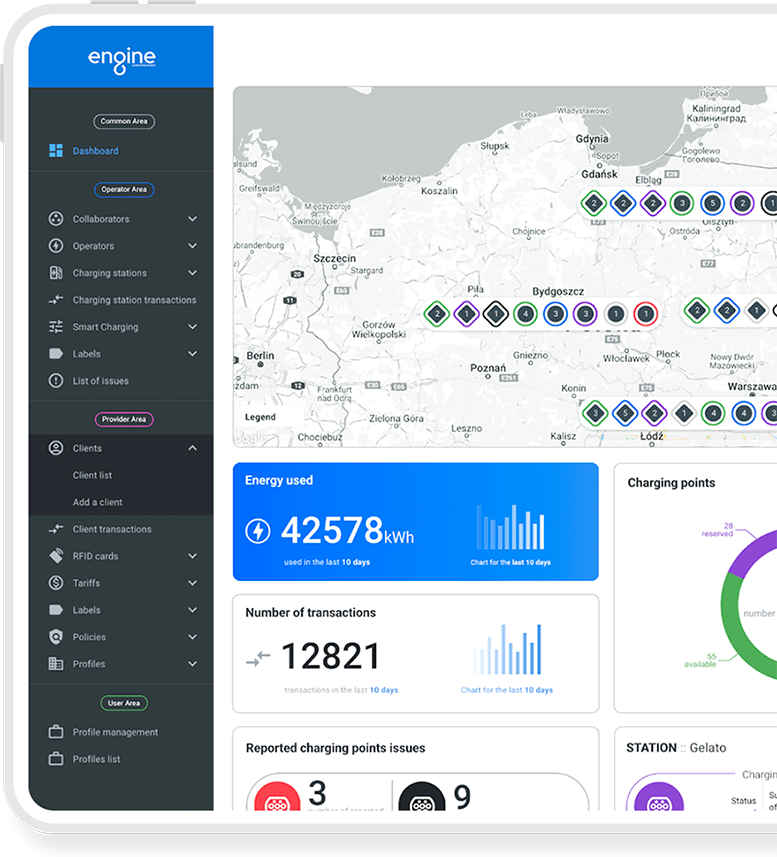The image size is (777, 857).
Task: Click the Tariffs dollar icon
Action: pyautogui.click(x=56, y=583)
